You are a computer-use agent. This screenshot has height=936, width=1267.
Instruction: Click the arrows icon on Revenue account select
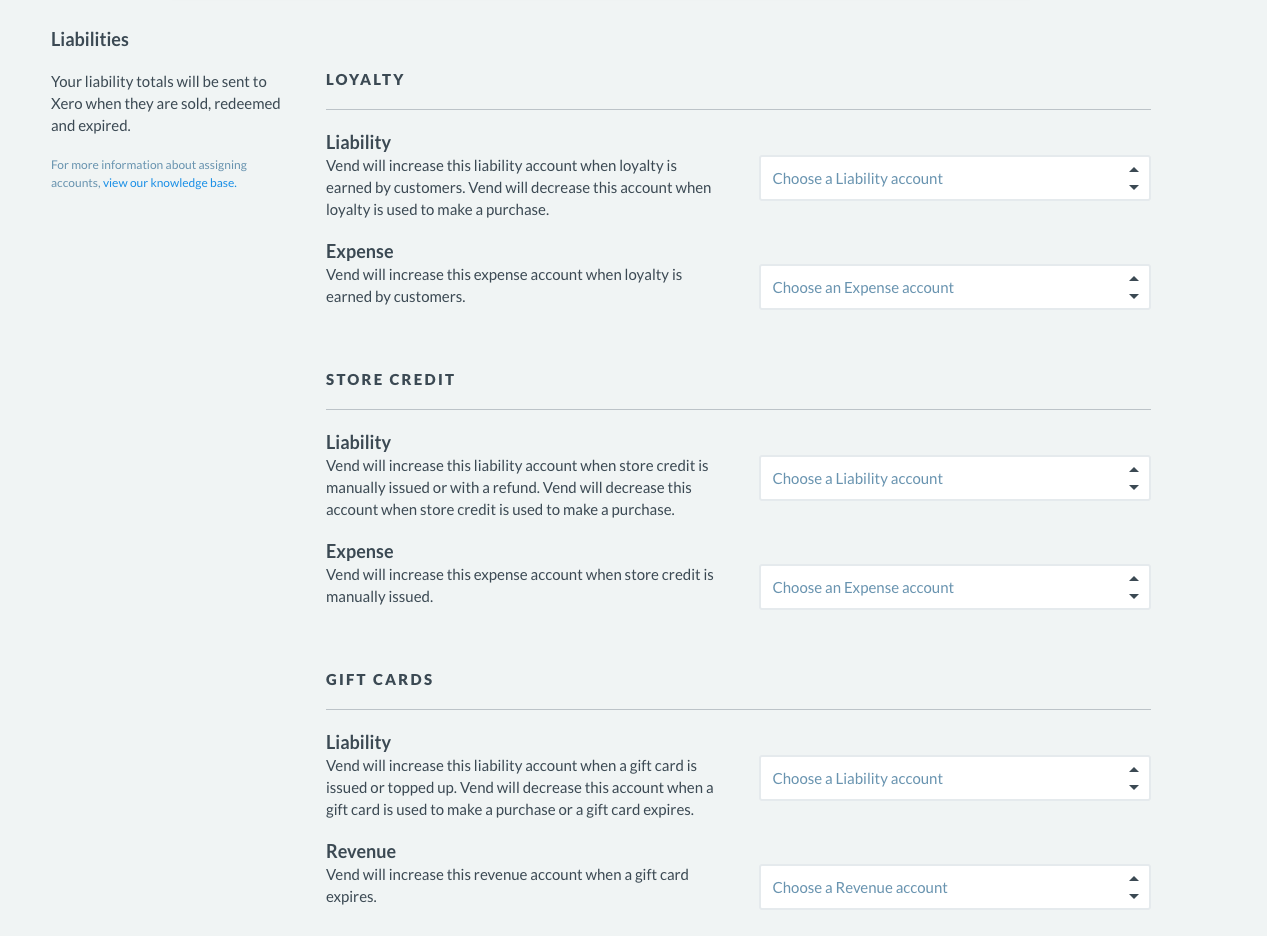coord(1133,887)
